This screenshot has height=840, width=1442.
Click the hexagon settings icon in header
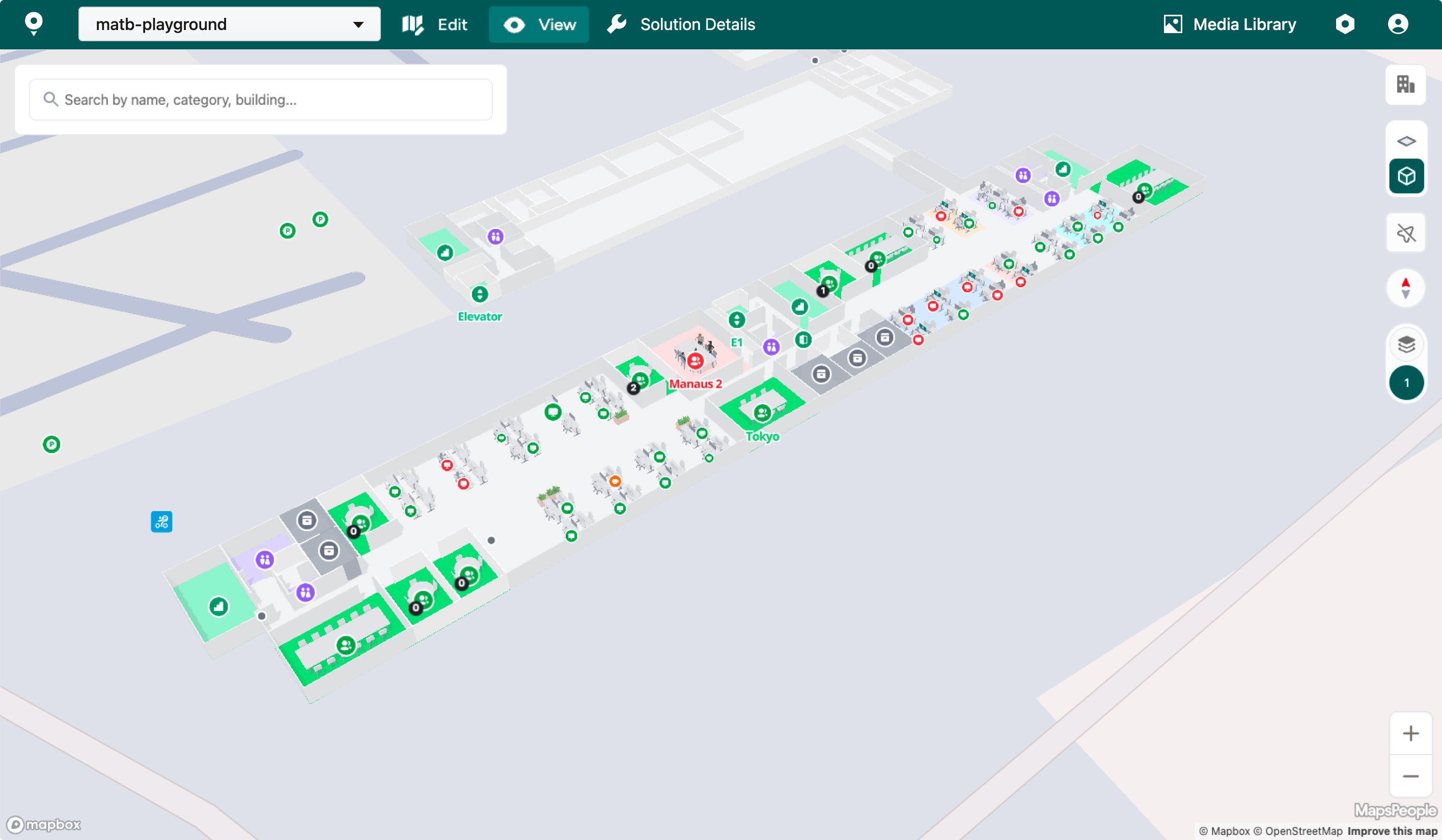(1345, 24)
